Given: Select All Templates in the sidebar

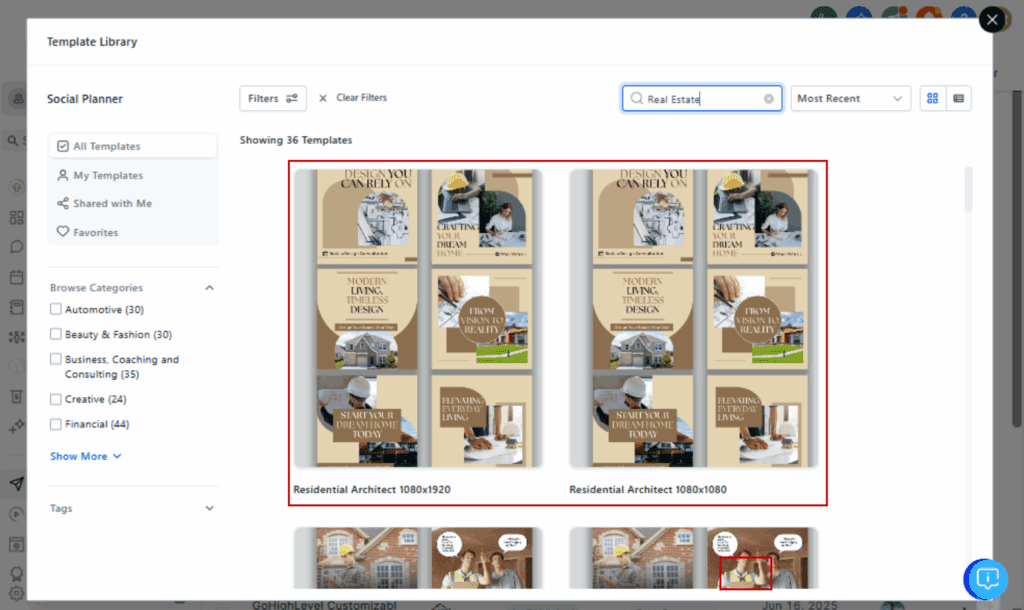Looking at the screenshot, I should 133,146.
